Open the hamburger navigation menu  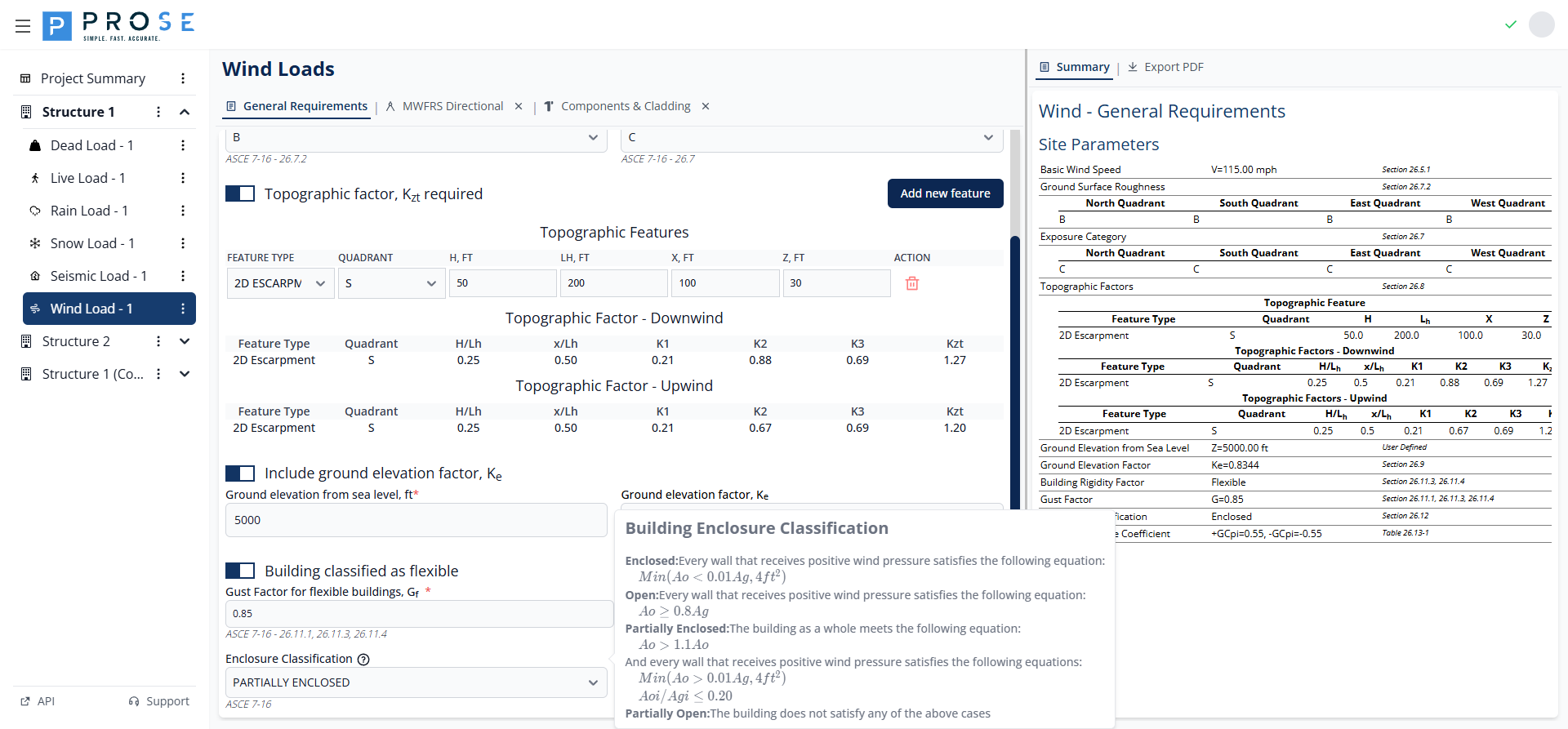tap(23, 26)
